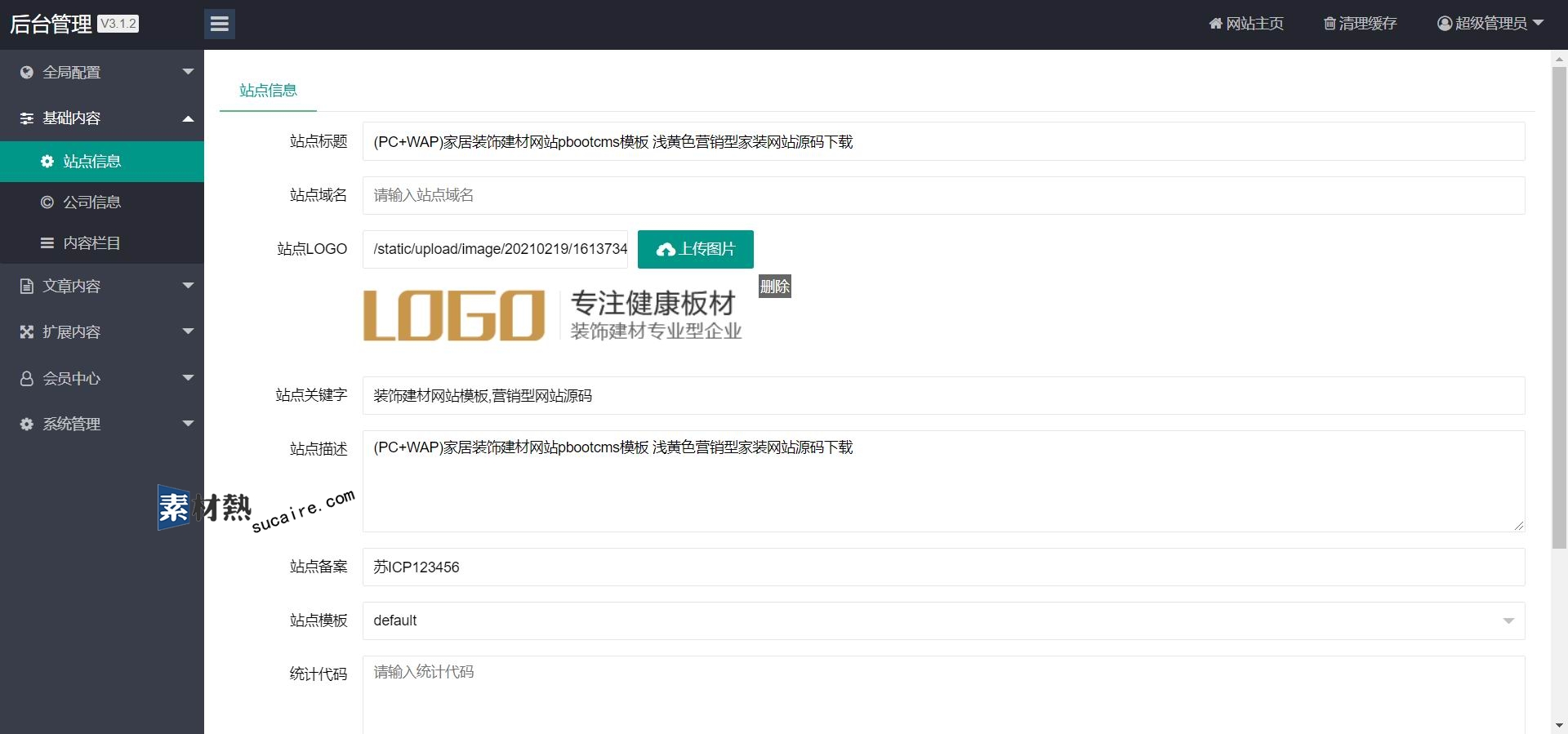Open the 超级管理员 dropdown caret
The width and height of the screenshot is (1568, 734).
click(x=1539, y=23)
